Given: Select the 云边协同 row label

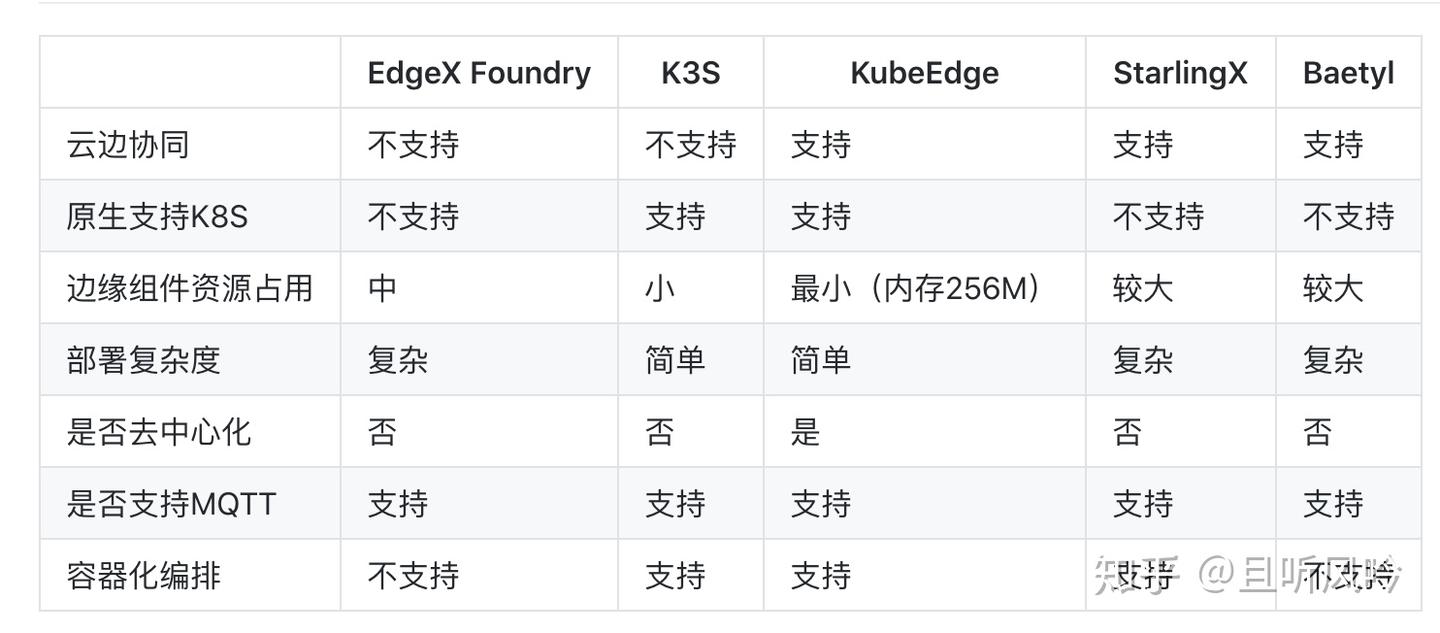Looking at the screenshot, I should tap(128, 145).
